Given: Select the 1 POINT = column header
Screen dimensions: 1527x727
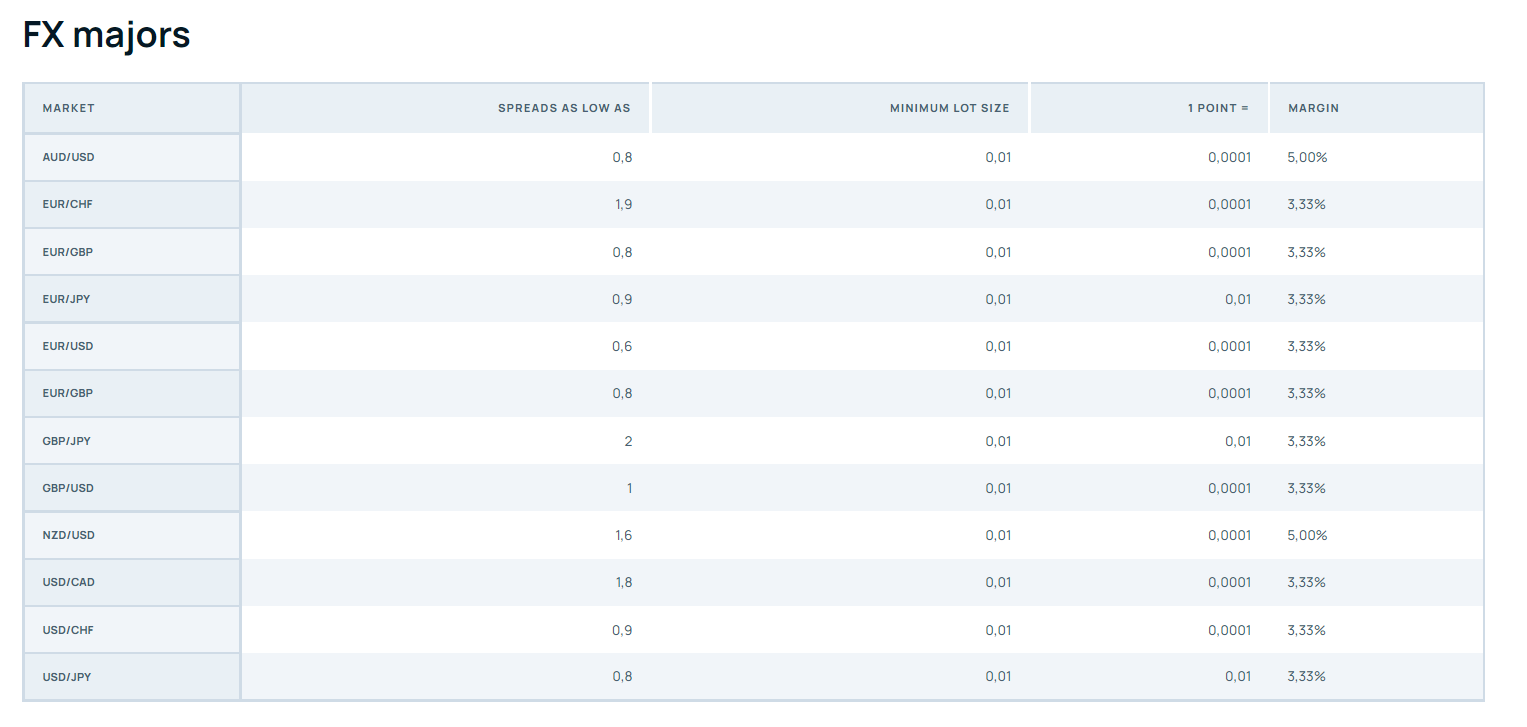Looking at the screenshot, I should tap(1218, 108).
